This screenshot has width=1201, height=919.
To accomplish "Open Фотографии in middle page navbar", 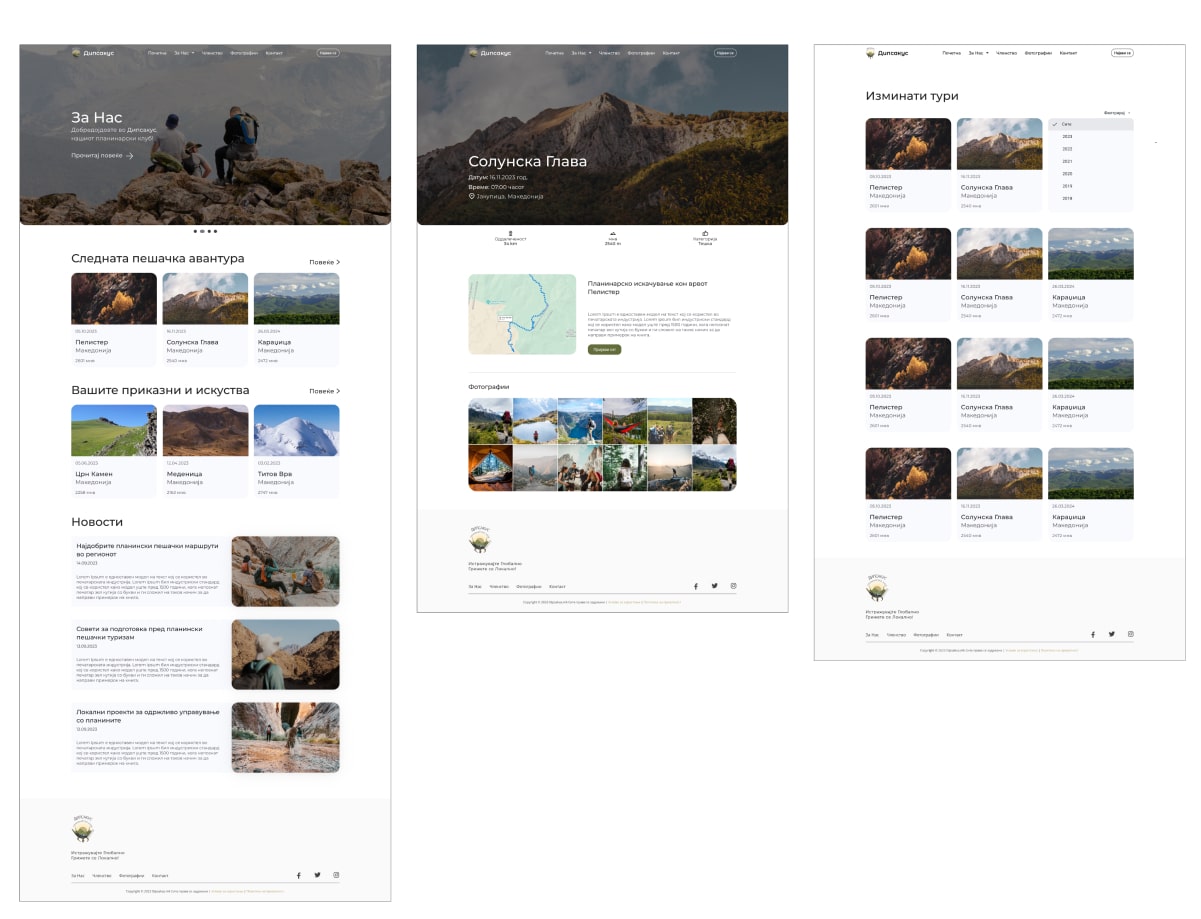I will pyautogui.click(x=641, y=53).
